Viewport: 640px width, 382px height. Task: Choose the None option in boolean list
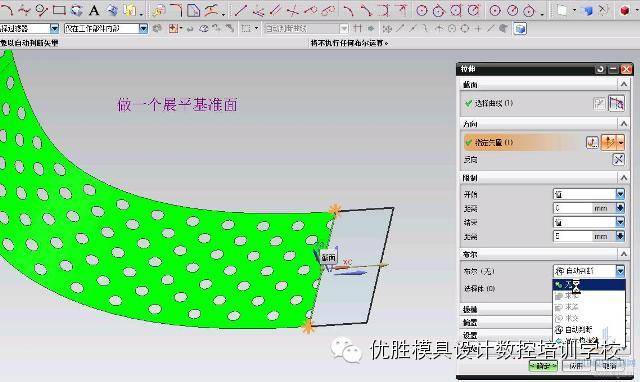pyautogui.click(x=589, y=285)
